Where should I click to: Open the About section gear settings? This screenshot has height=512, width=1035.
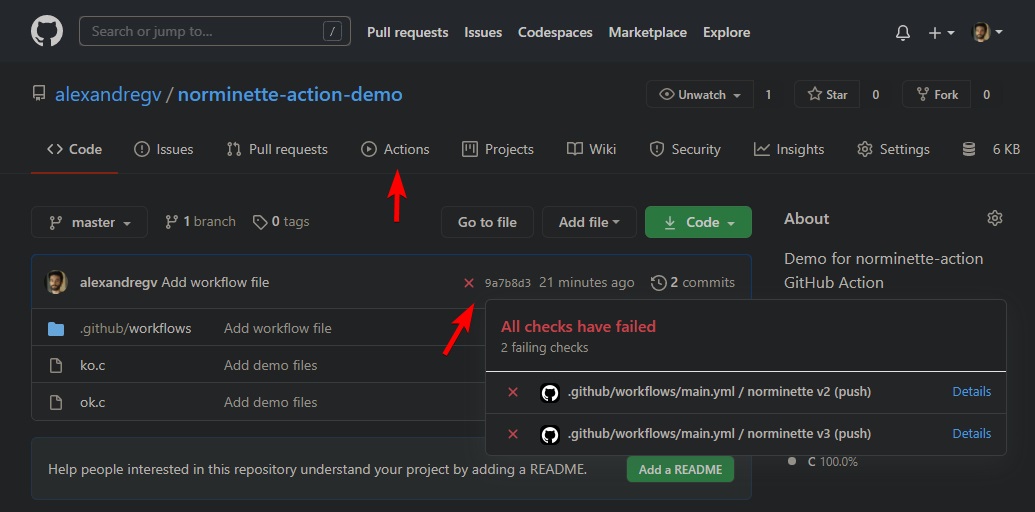[x=995, y=218]
